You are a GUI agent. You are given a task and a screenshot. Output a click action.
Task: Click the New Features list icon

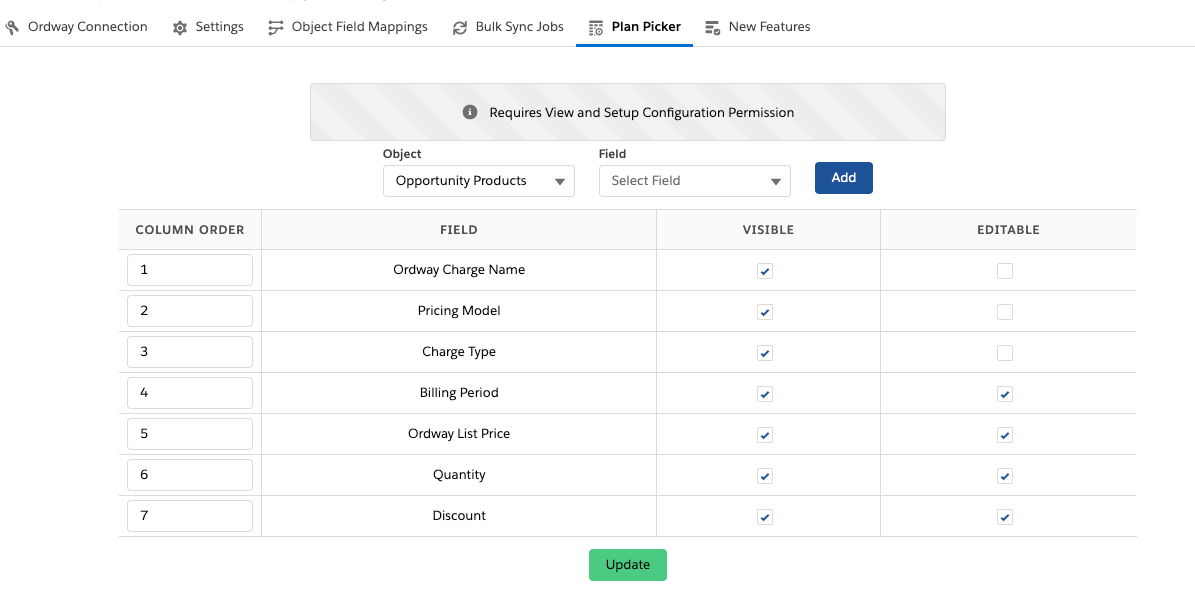tap(713, 27)
